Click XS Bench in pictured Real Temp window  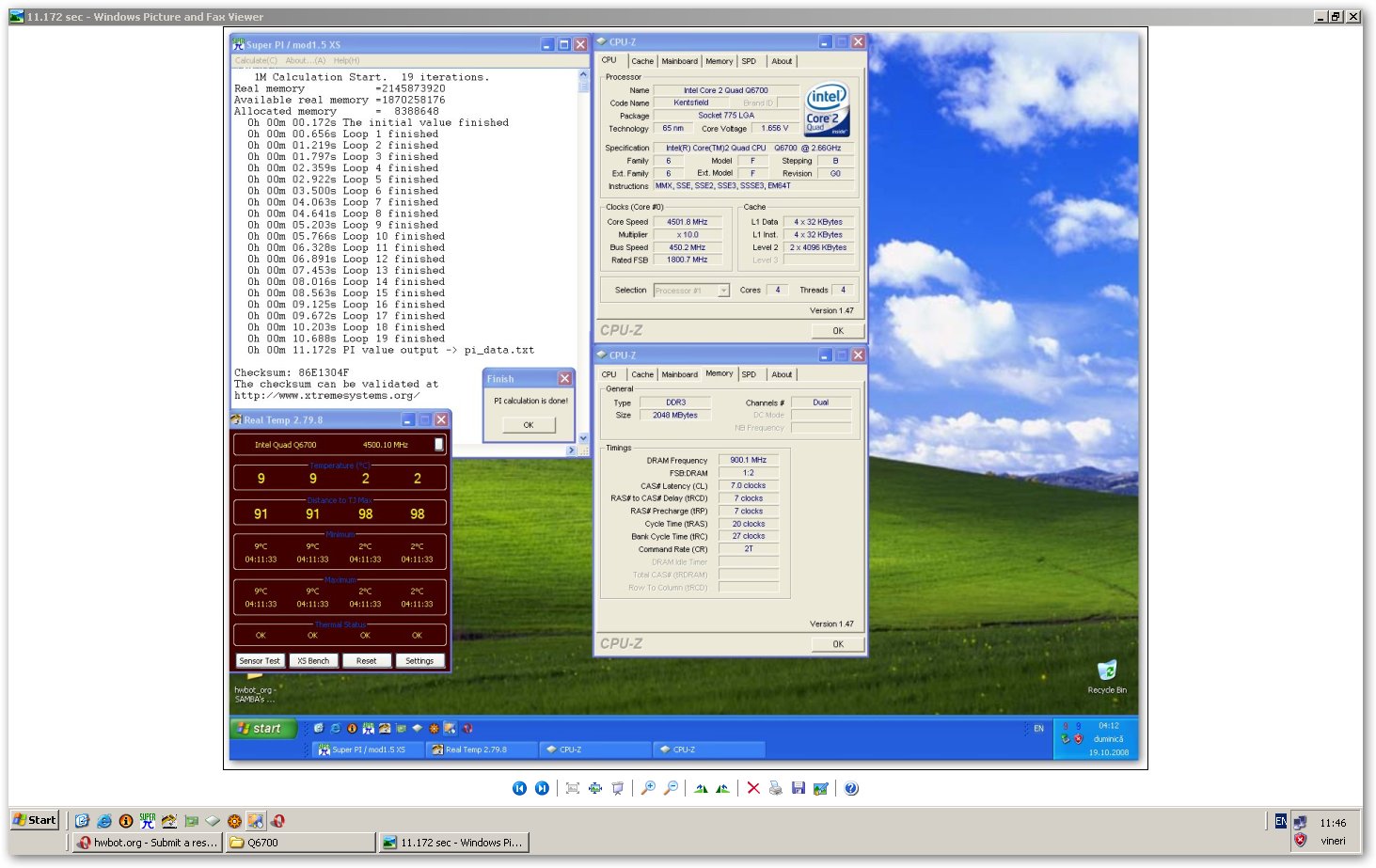pyautogui.click(x=313, y=660)
